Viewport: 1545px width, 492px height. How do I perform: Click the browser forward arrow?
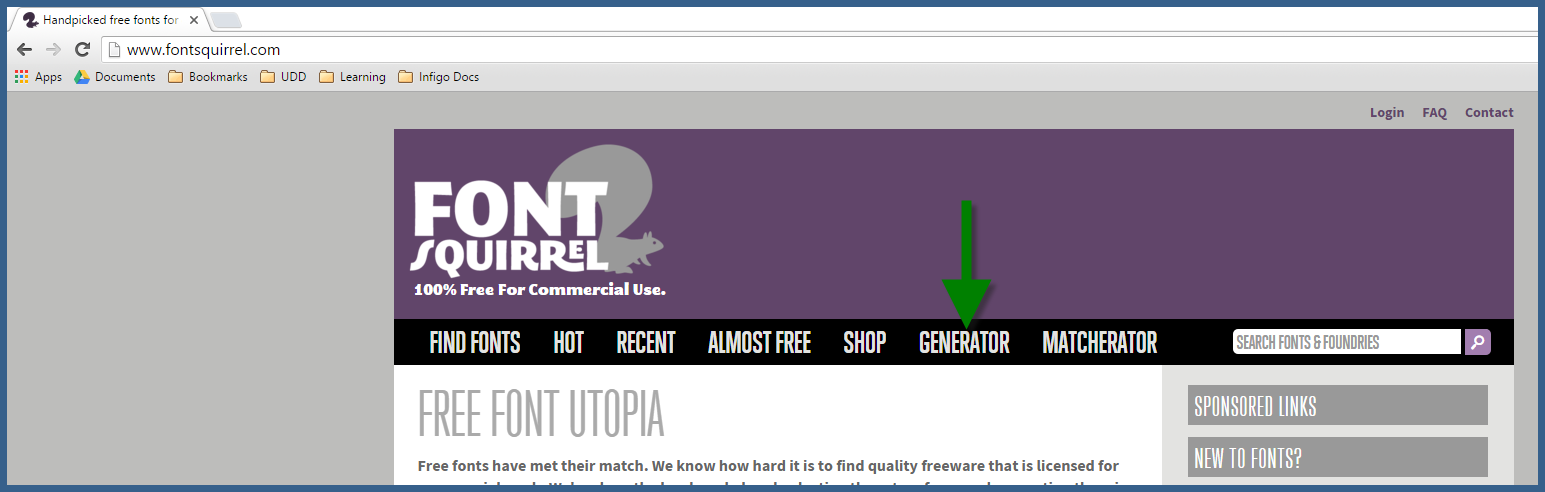tap(54, 49)
